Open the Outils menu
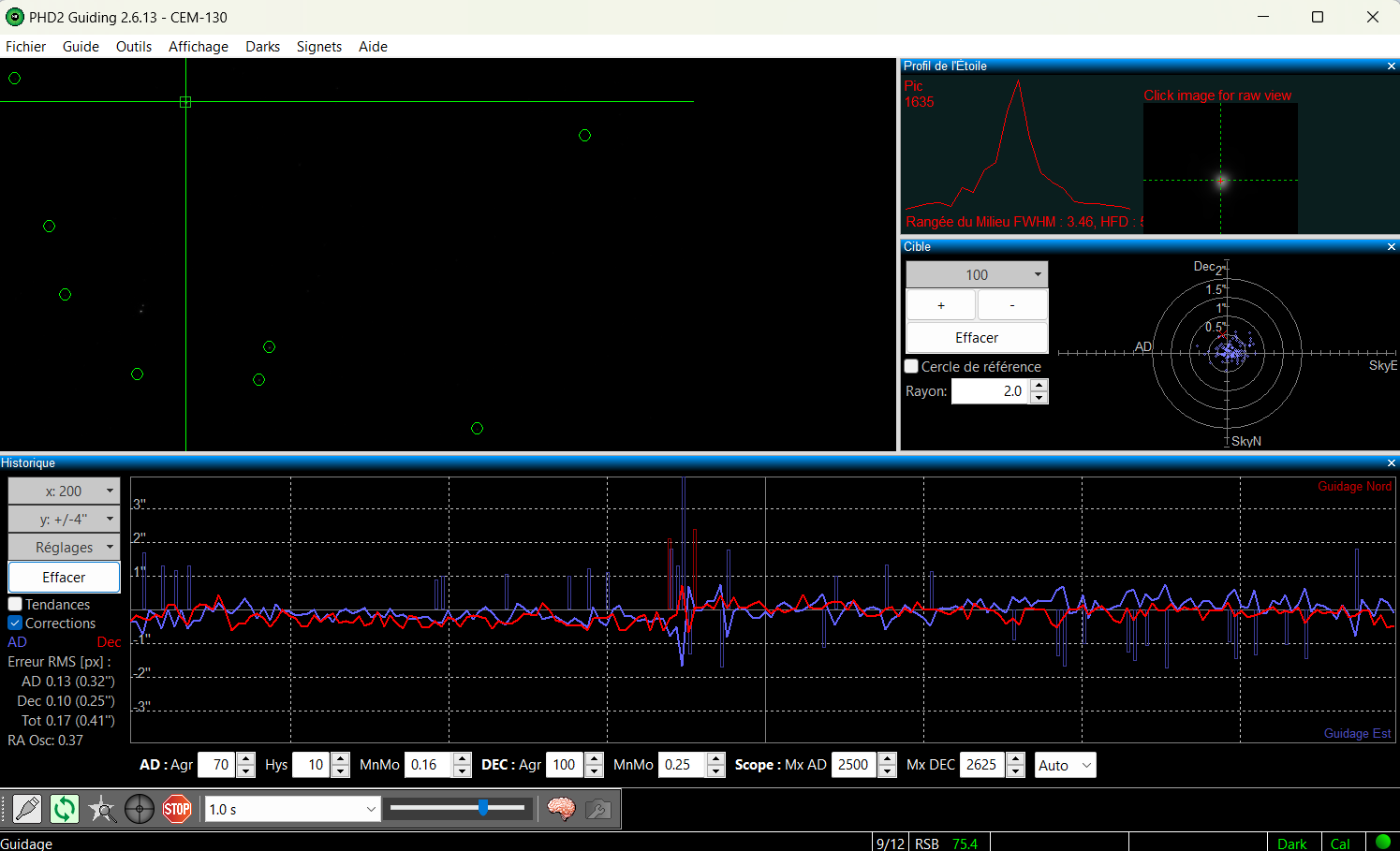The width and height of the screenshot is (1400, 851). tap(134, 47)
